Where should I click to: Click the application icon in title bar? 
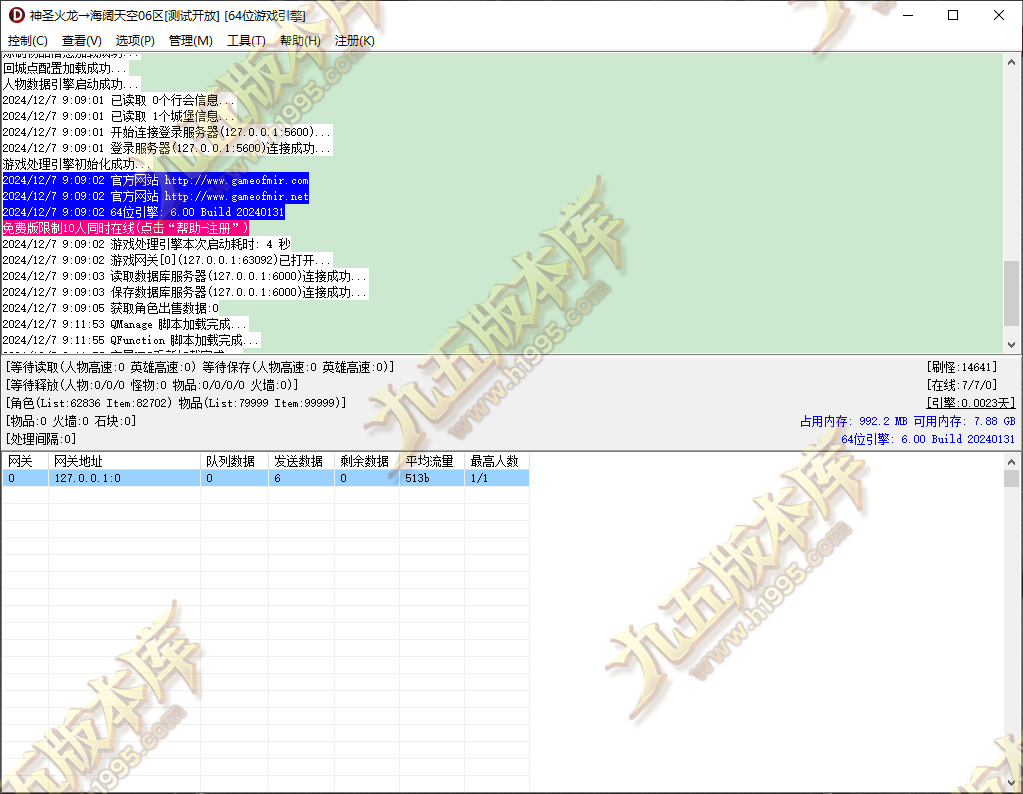[16, 15]
